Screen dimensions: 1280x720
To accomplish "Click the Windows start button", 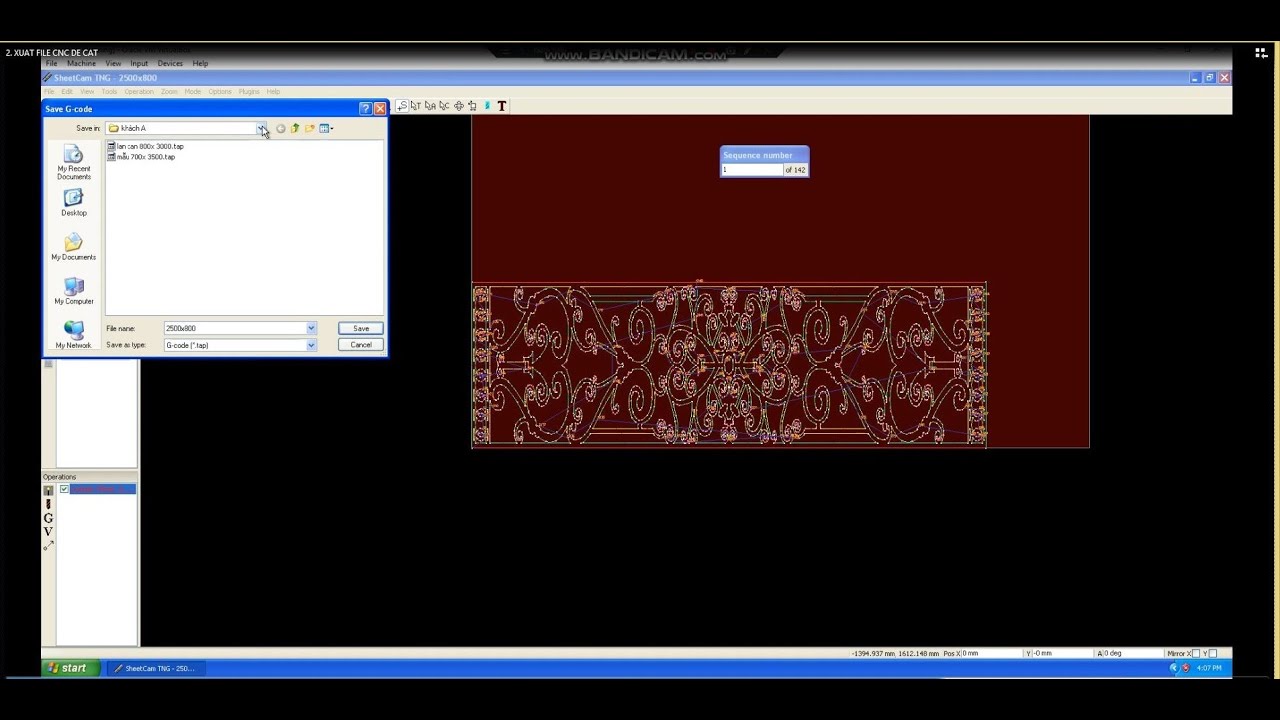I will [x=70, y=668].
